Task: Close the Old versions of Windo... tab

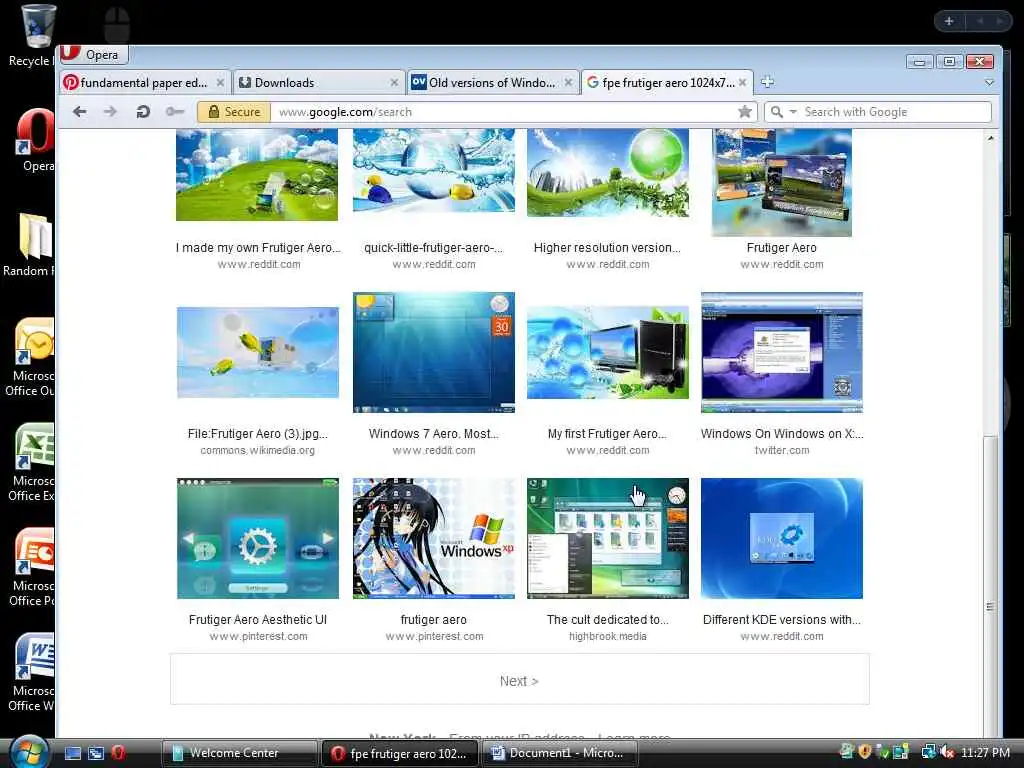Action: pos(568,83)
